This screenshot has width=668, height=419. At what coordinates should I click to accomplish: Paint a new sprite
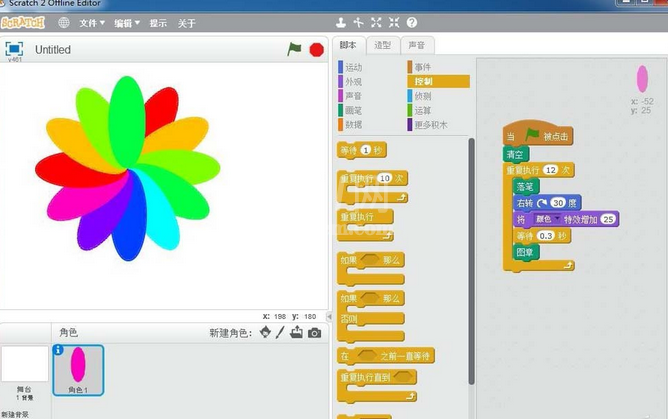pyautogui.click(x=280, y=332)
